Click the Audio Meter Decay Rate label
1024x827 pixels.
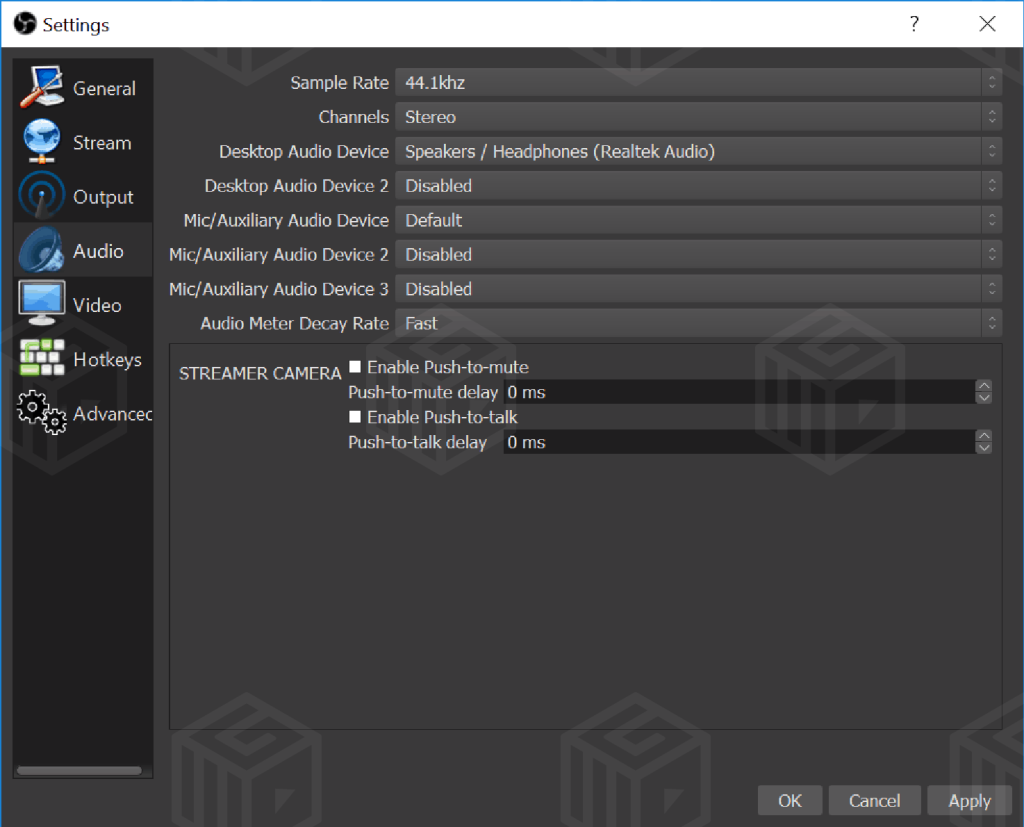pyautogui.click(x=295, y=323)
